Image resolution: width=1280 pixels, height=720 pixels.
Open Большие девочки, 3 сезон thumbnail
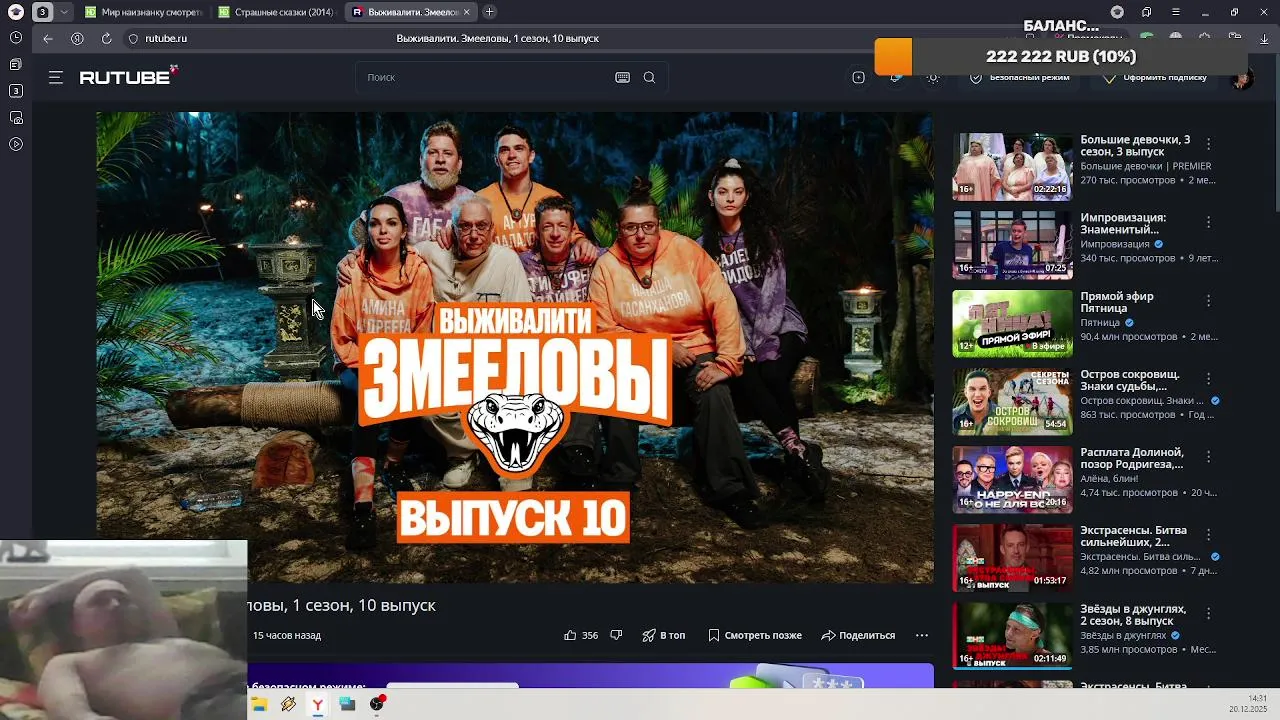click(1012, 166)
